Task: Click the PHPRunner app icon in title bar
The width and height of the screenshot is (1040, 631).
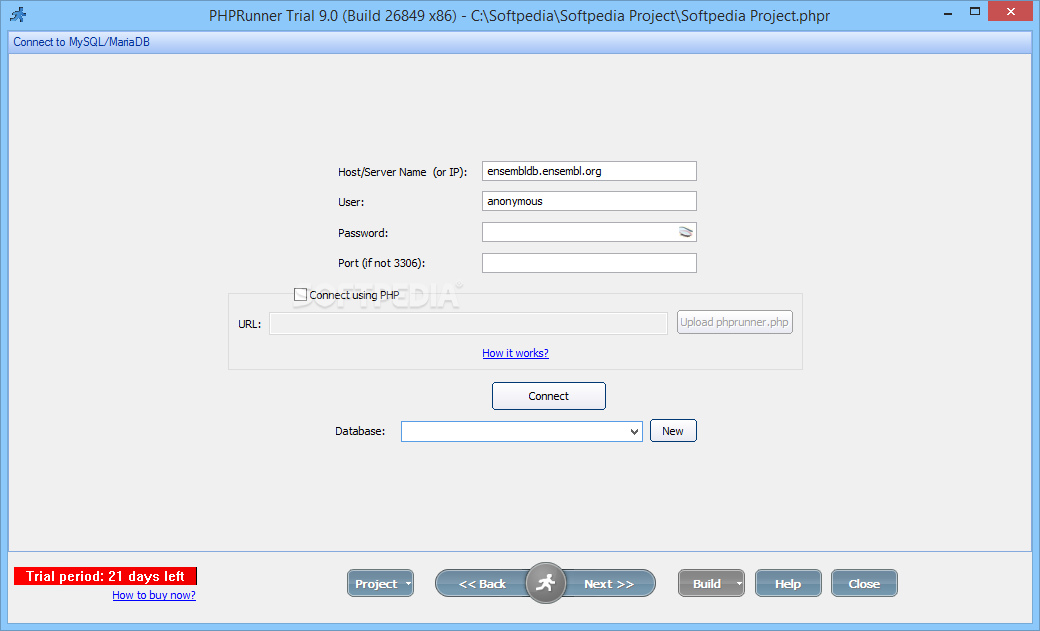Action: click(19, 15)
